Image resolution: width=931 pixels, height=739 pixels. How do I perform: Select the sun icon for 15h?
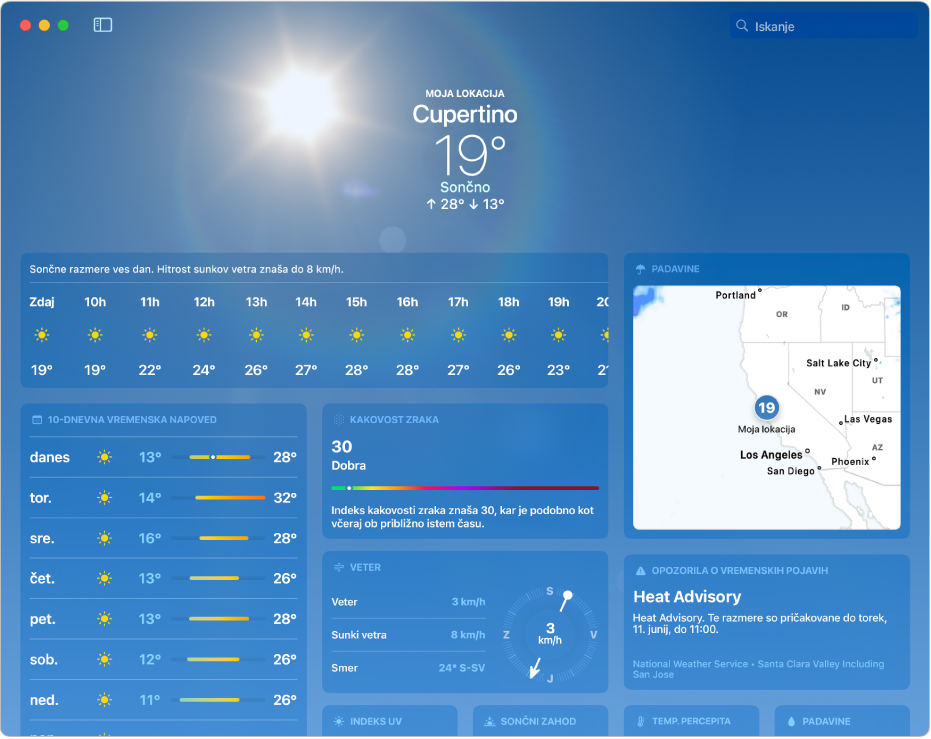click(x=356, y=335)
